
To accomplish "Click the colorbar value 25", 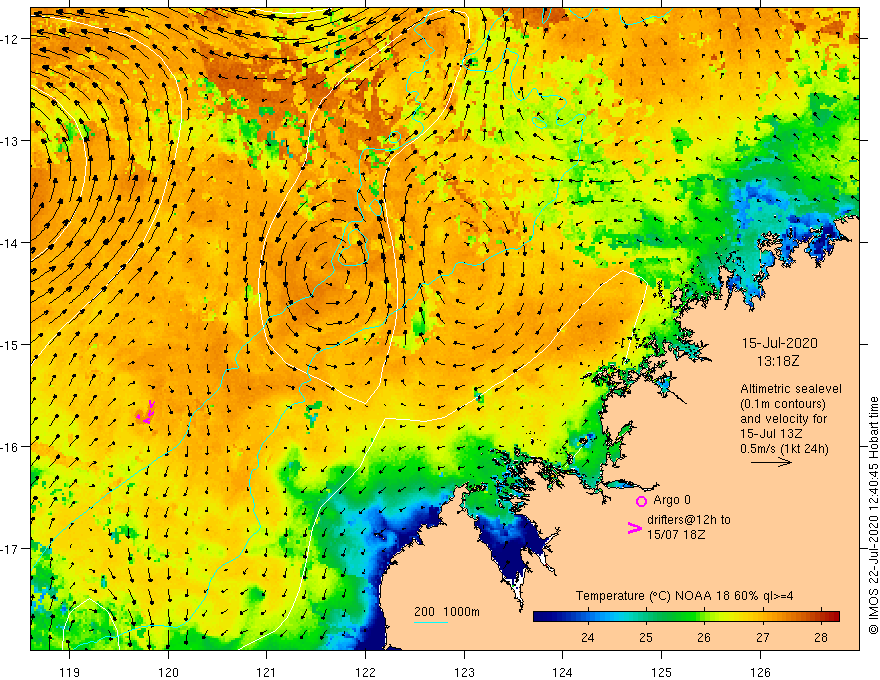I will coord(646,637).
